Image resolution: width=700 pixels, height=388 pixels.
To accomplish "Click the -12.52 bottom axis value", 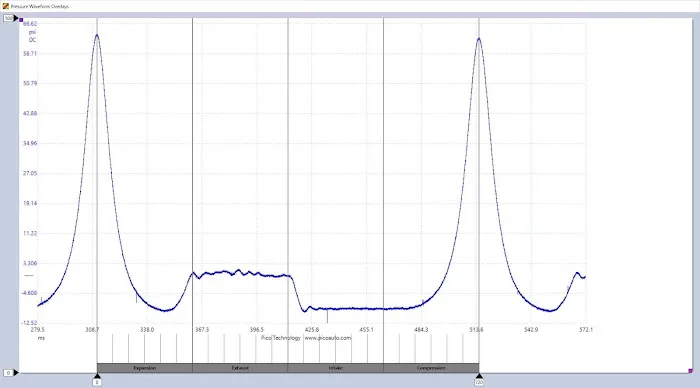I will click(30, 323).
